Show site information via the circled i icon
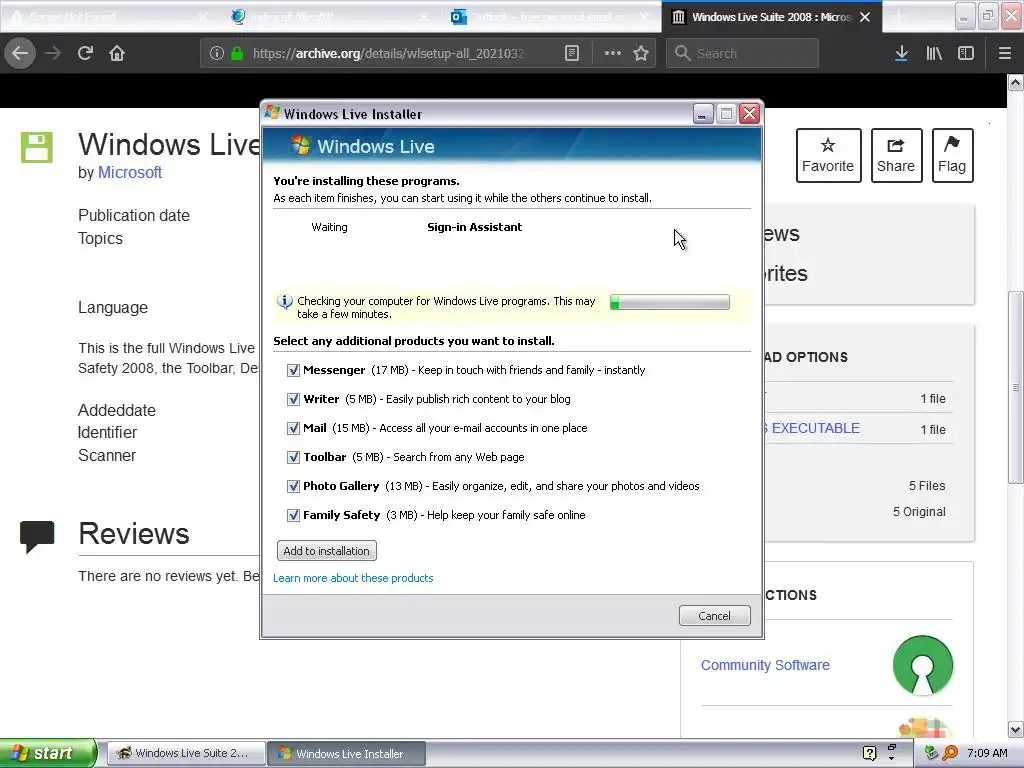Viewport: 1024px width, 768px height. (217, 53)
